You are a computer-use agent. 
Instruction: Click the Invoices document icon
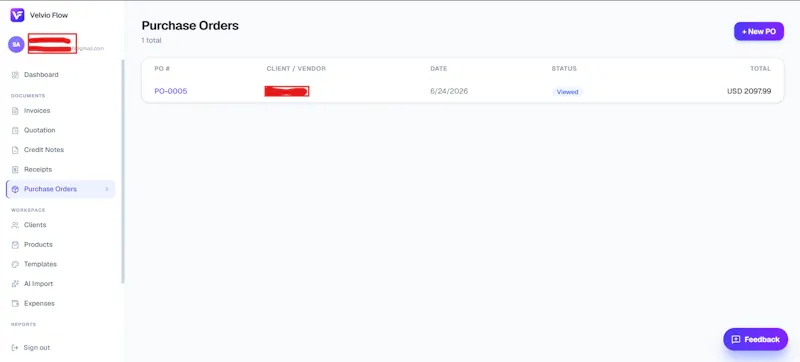click(15, 111)
